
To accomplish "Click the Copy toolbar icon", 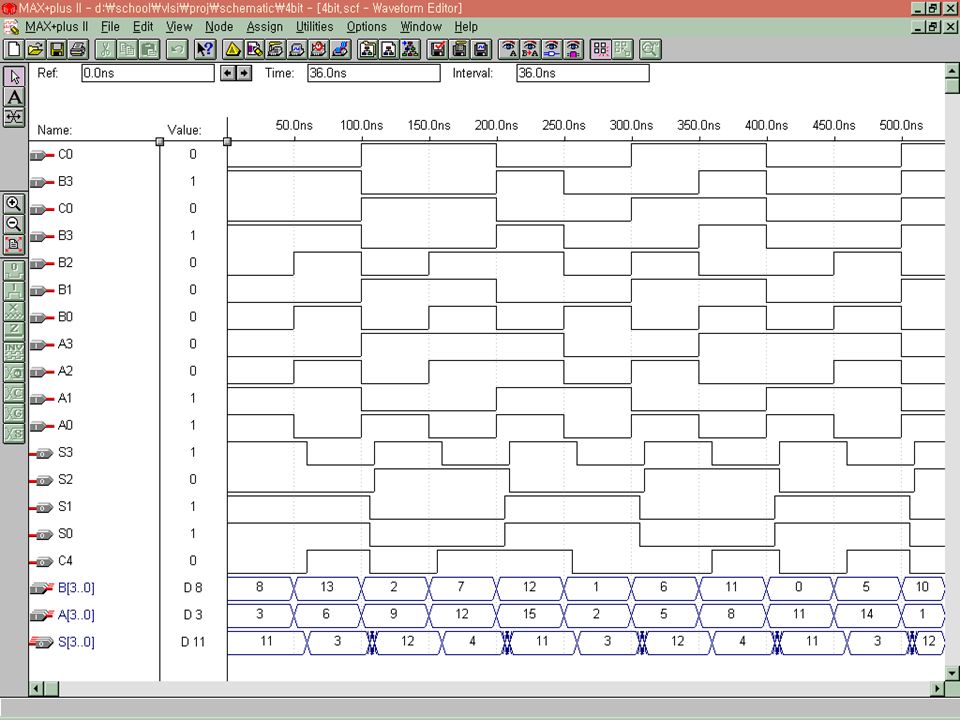I will click(x=127, y=50).
